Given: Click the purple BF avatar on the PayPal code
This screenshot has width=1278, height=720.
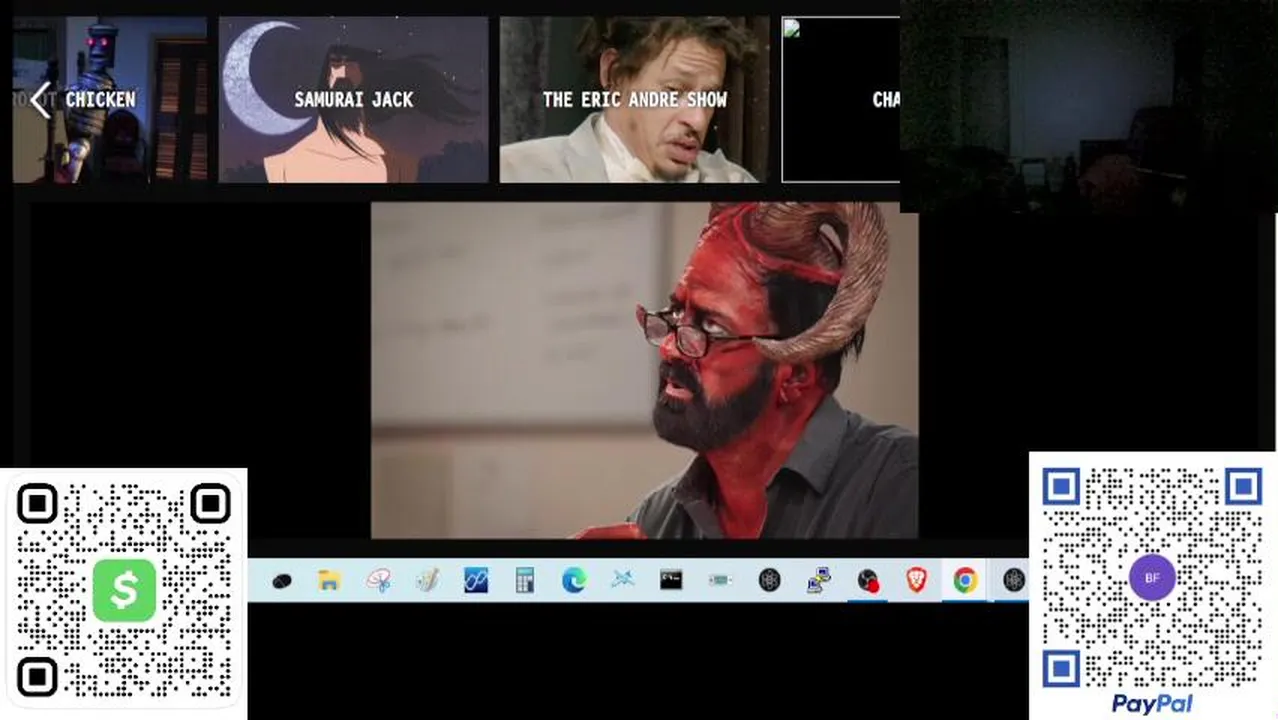Looking at the screenshot, I should 1152,578.
